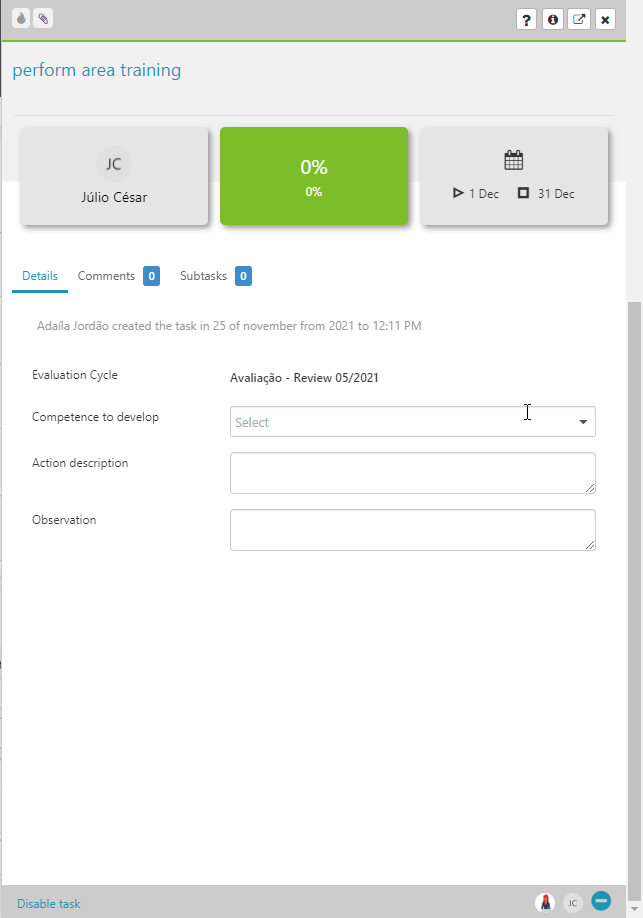Click the JC avatar in assignee card
The width and height of the screenshot is (643, 918).
(114, 164)
